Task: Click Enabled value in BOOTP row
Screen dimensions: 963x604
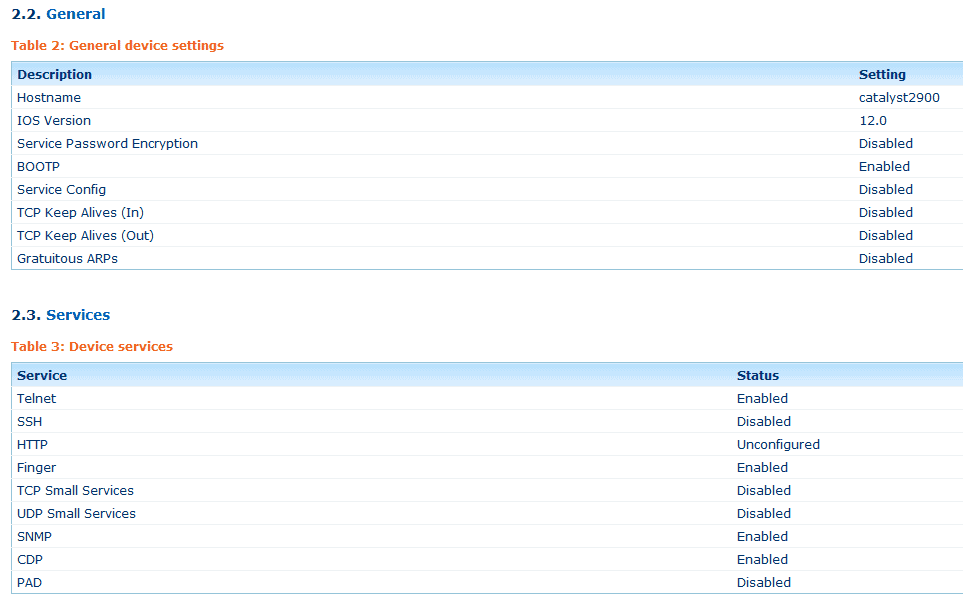Action: click(x=884, y=167)
